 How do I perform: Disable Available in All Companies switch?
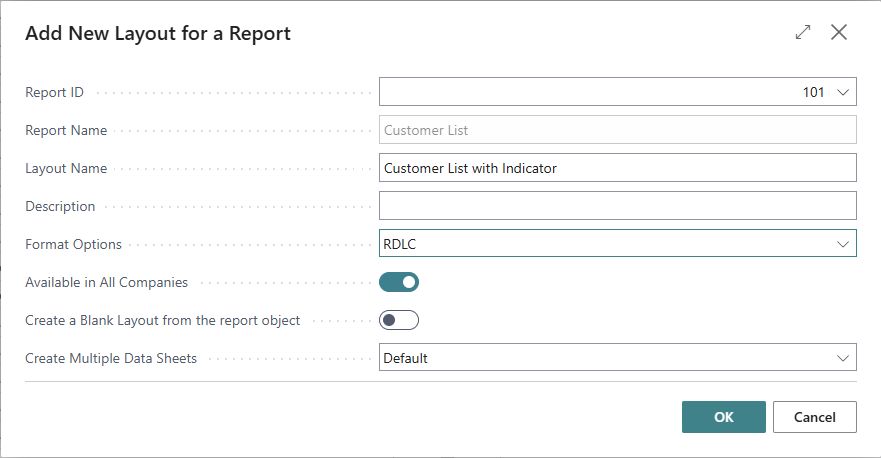(399, 282)
